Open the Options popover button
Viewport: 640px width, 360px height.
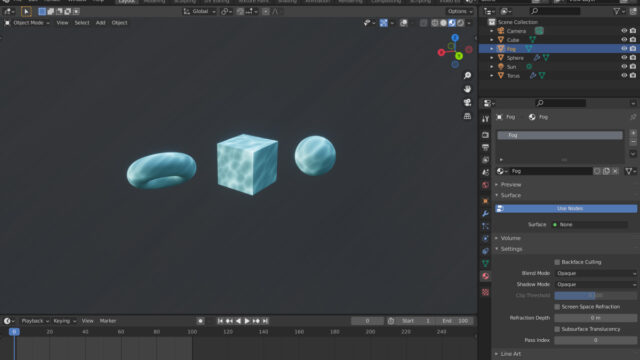(459, 11)
